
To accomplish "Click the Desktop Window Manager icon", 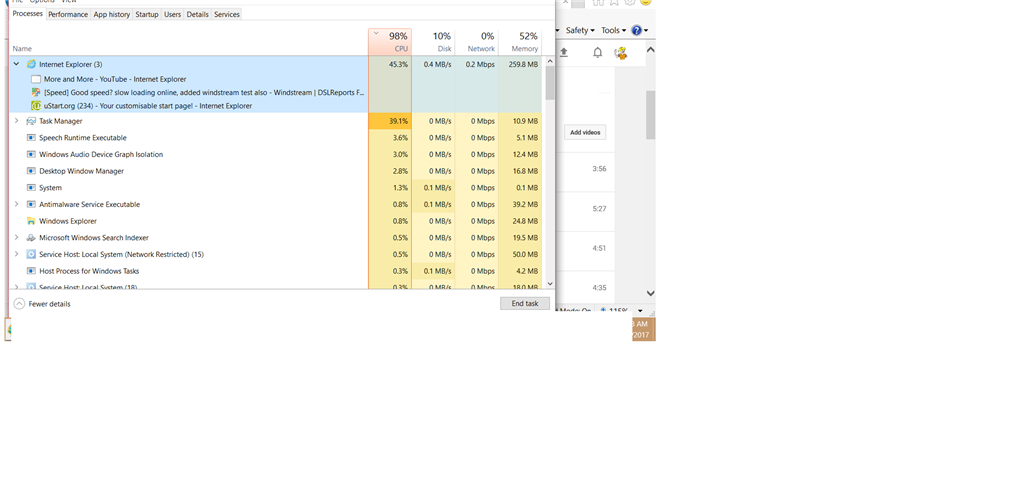I will point(31,171).
